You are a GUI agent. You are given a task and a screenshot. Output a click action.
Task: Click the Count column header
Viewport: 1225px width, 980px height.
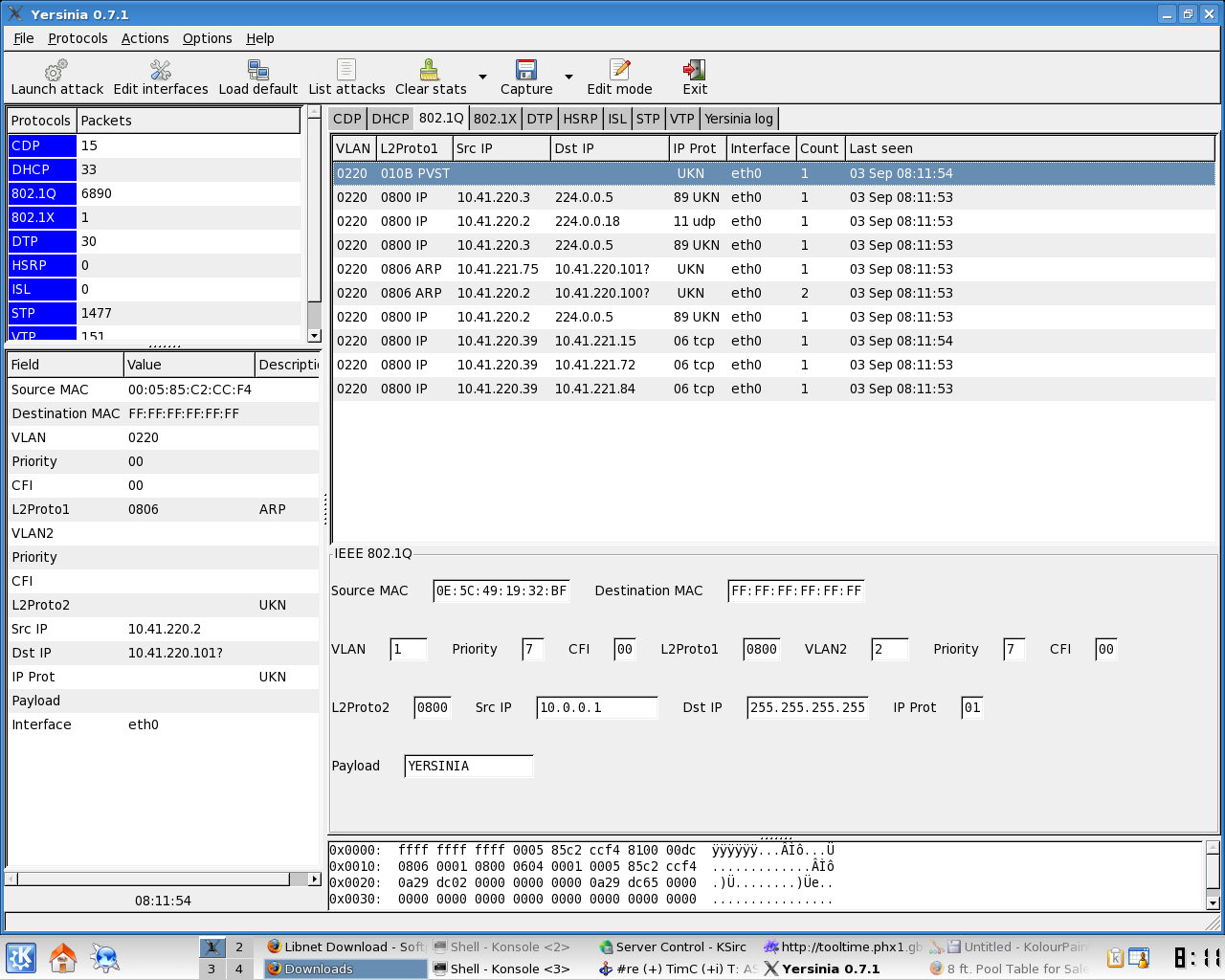tap(819, 148)
